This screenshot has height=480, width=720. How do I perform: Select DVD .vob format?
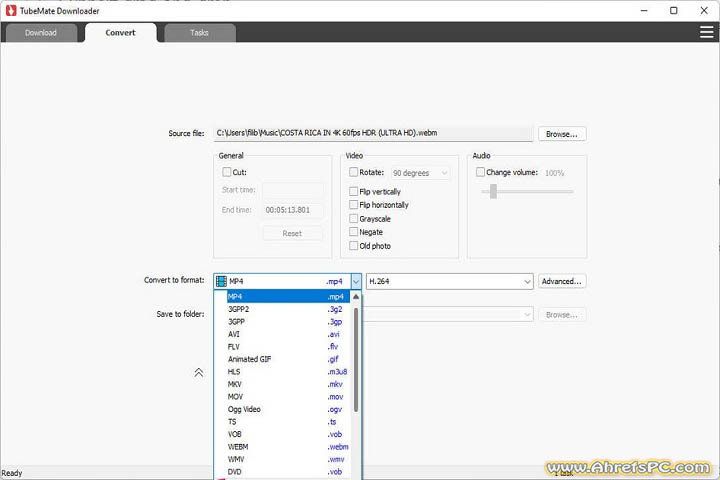click(x=288, y=471)
